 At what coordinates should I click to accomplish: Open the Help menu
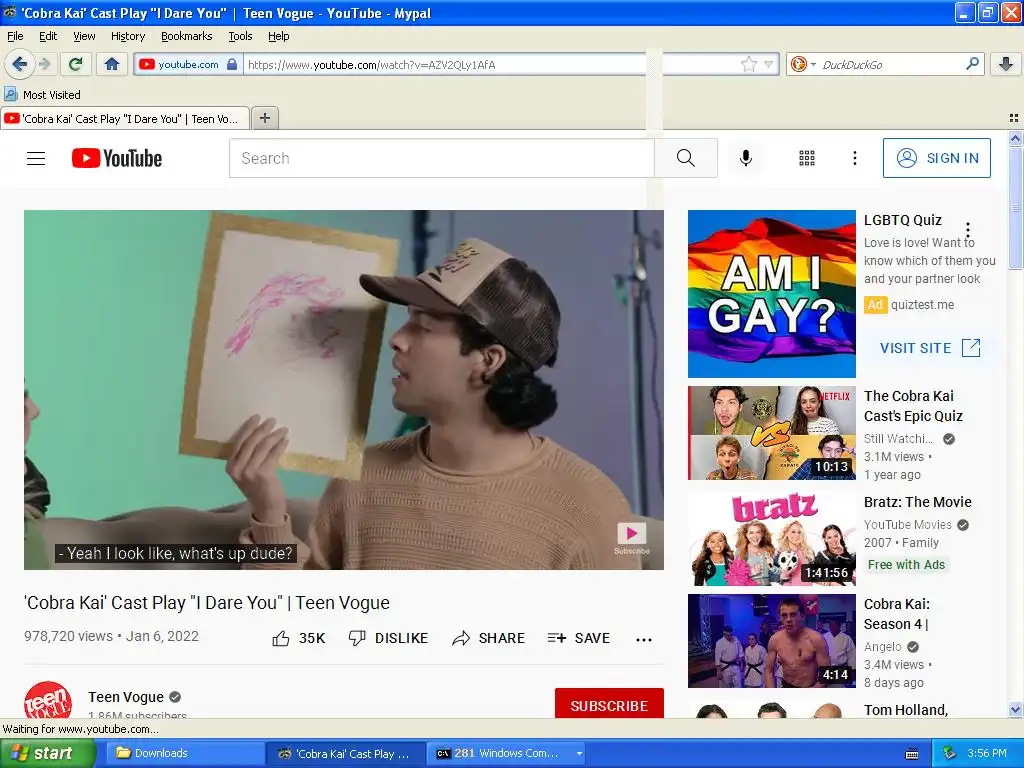pyautogui.click(x=279, y=36)
